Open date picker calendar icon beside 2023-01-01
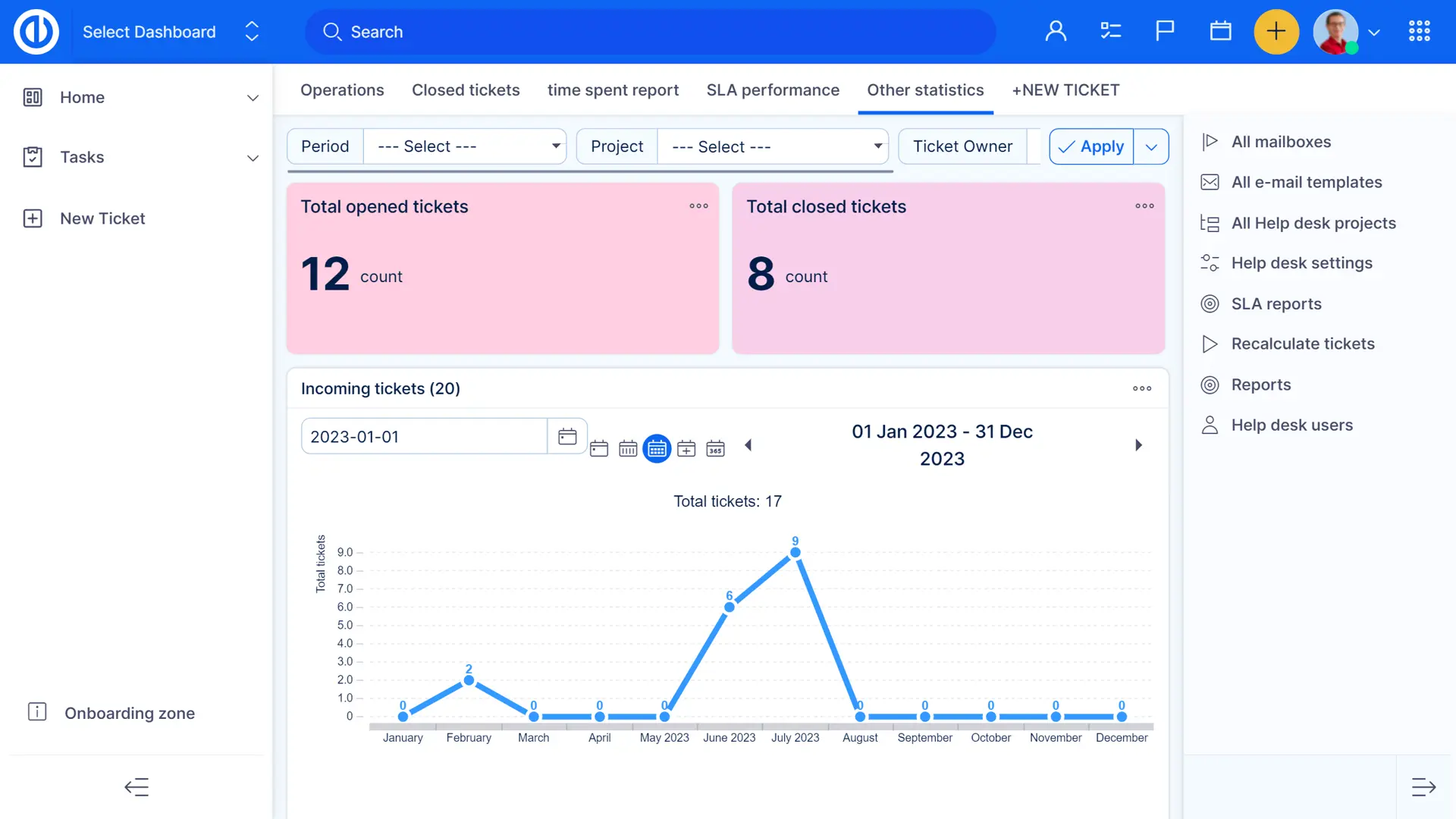 pyautogui.click(x=567, y=437)
